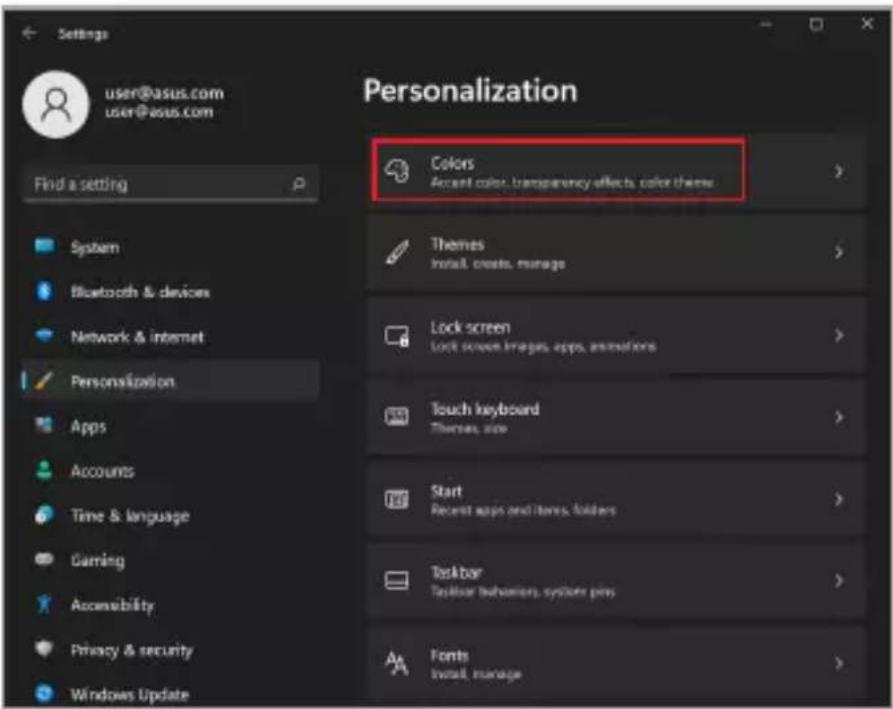
Task: Expand the Start row chevron
Action: click(838, 499)
